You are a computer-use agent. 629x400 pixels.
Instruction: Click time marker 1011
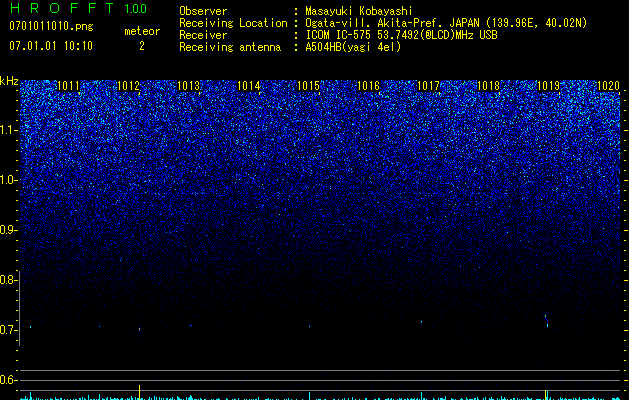(x=69, y=85)
